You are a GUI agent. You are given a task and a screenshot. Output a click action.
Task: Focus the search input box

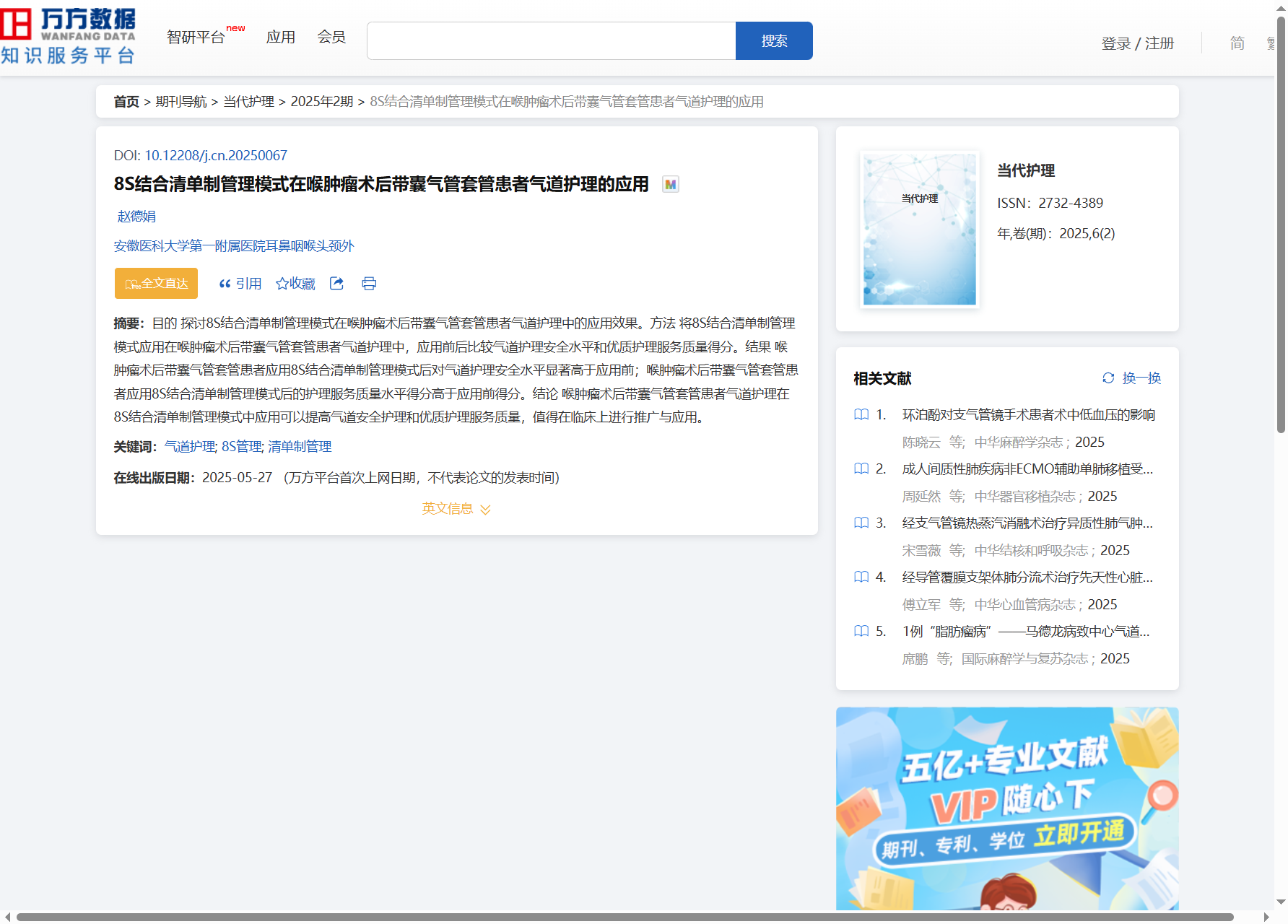[552, 40]
